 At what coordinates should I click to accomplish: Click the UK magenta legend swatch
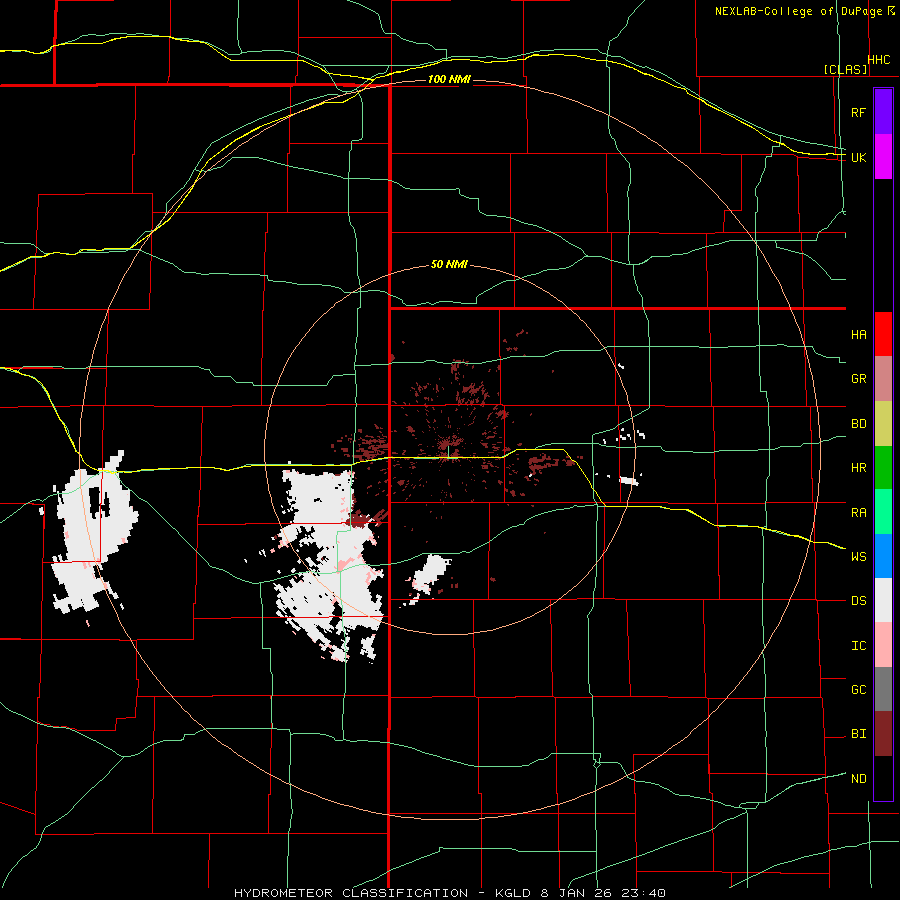(883, 157)
